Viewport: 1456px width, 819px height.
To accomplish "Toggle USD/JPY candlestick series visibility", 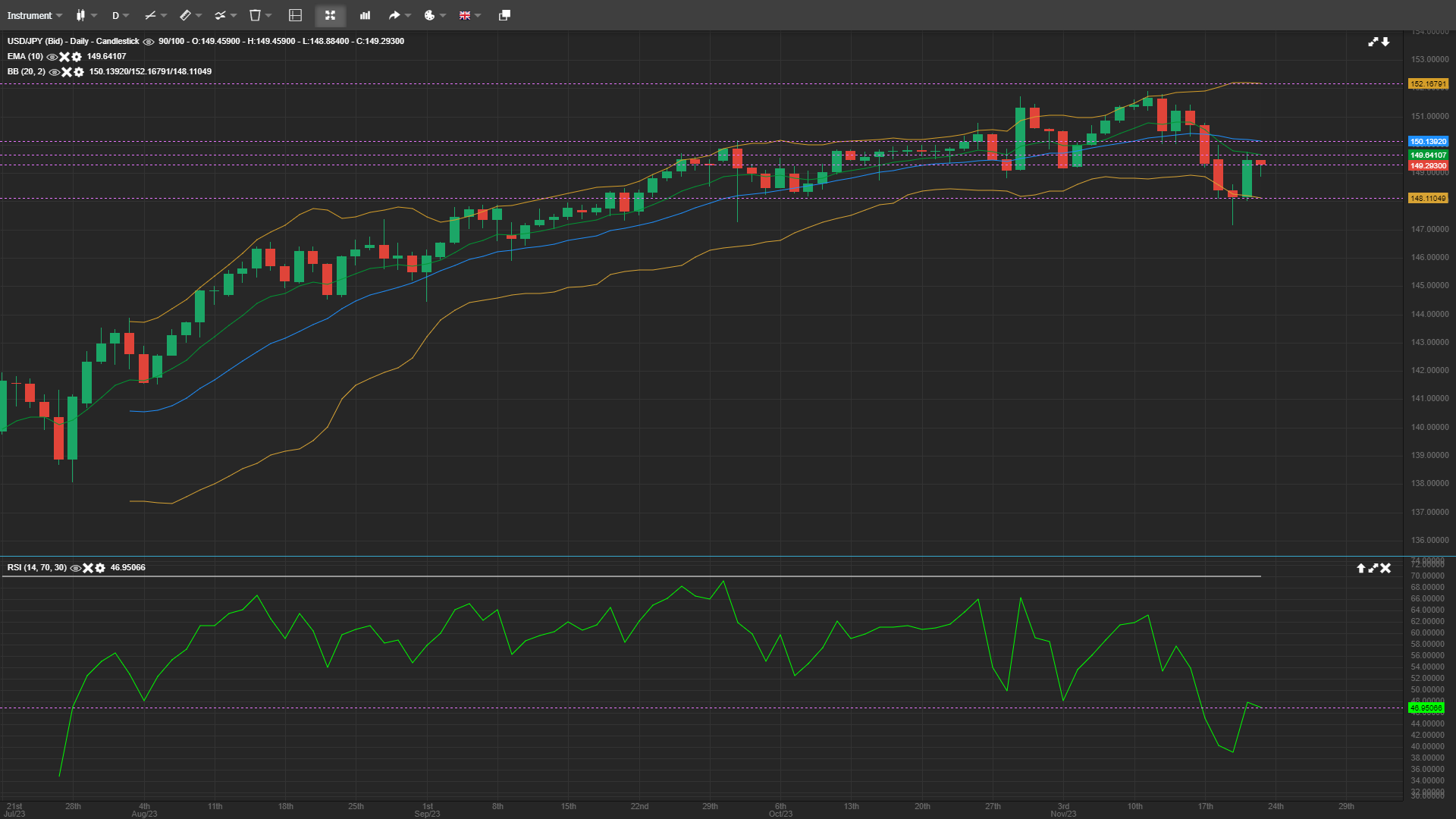I will pyautogui.click(x=149, y=42).
